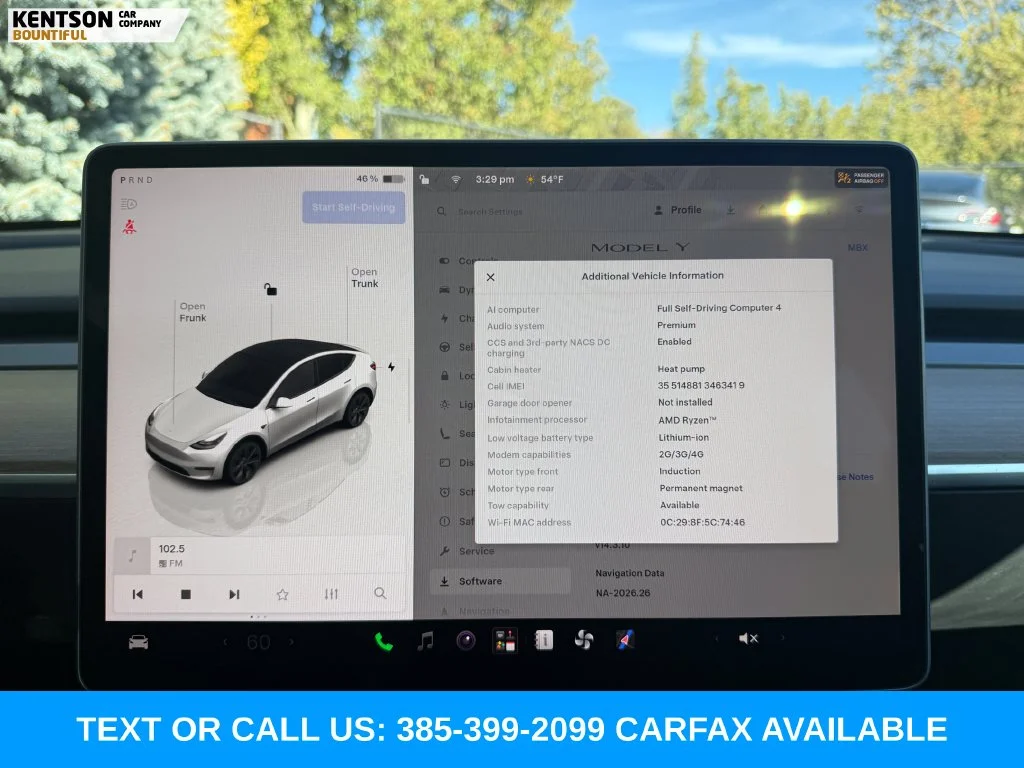The height and width of the screenshot is (768, 1024).
Task: Open the owner's Manual icon
Action: click(x=544, y=641)
